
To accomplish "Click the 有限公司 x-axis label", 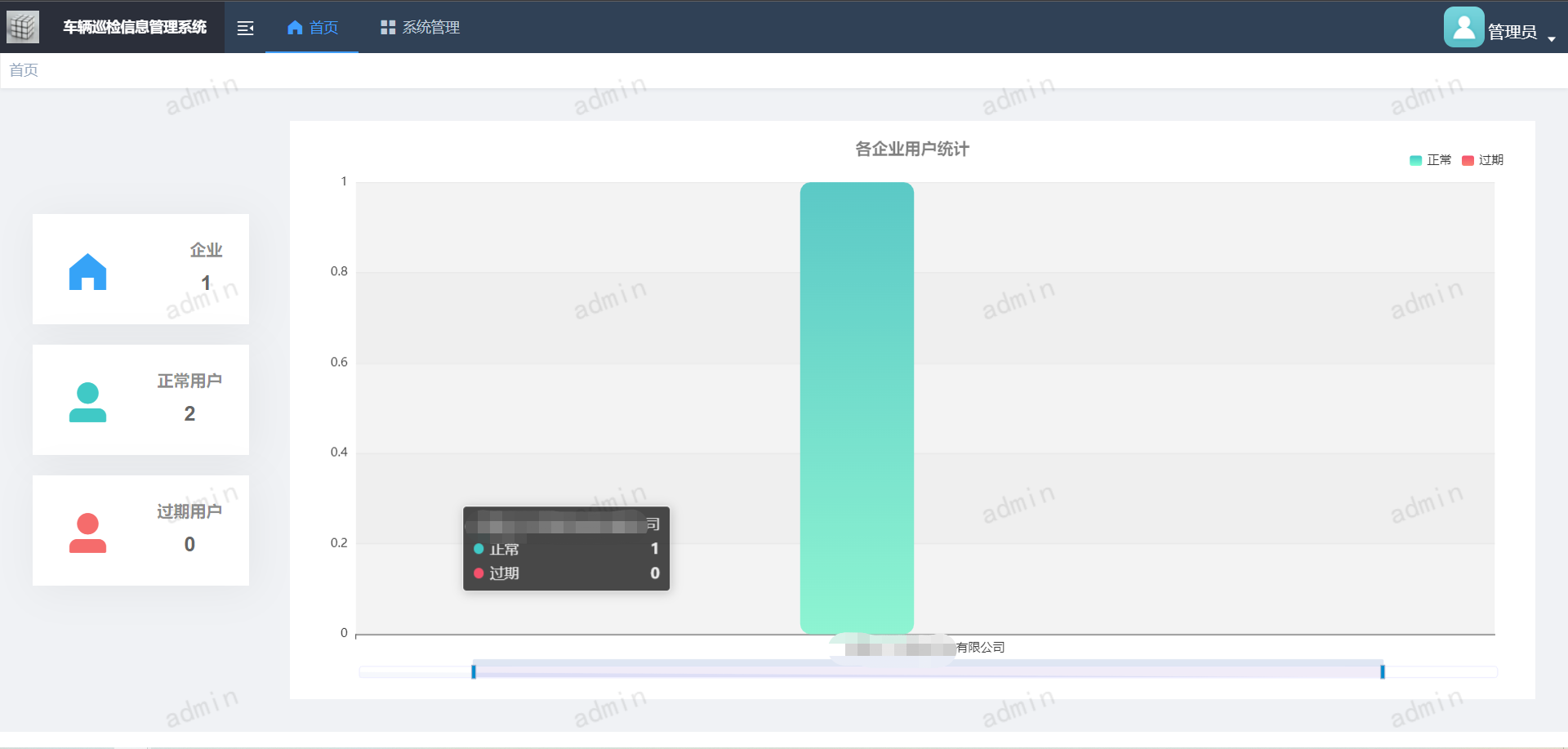I will point(980,648).
